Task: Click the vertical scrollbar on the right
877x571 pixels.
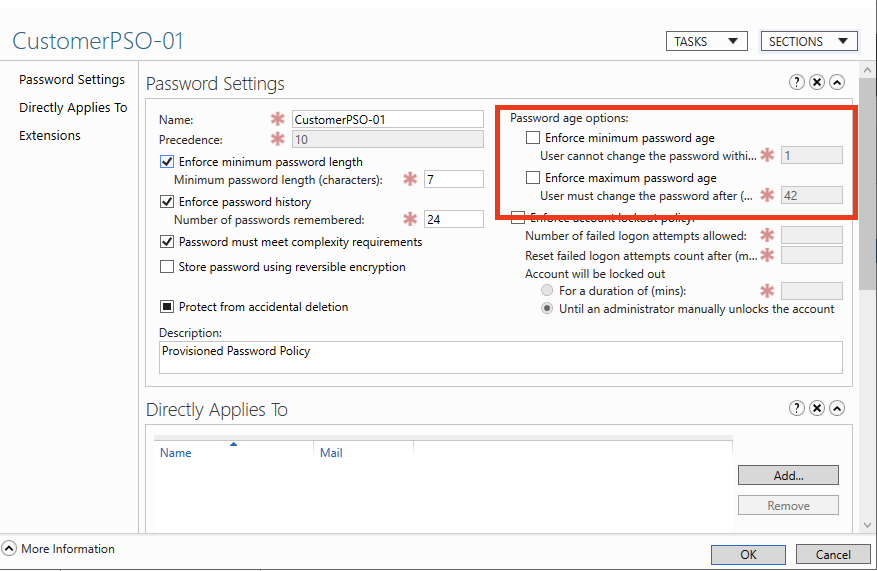Action: click(867, 200)
